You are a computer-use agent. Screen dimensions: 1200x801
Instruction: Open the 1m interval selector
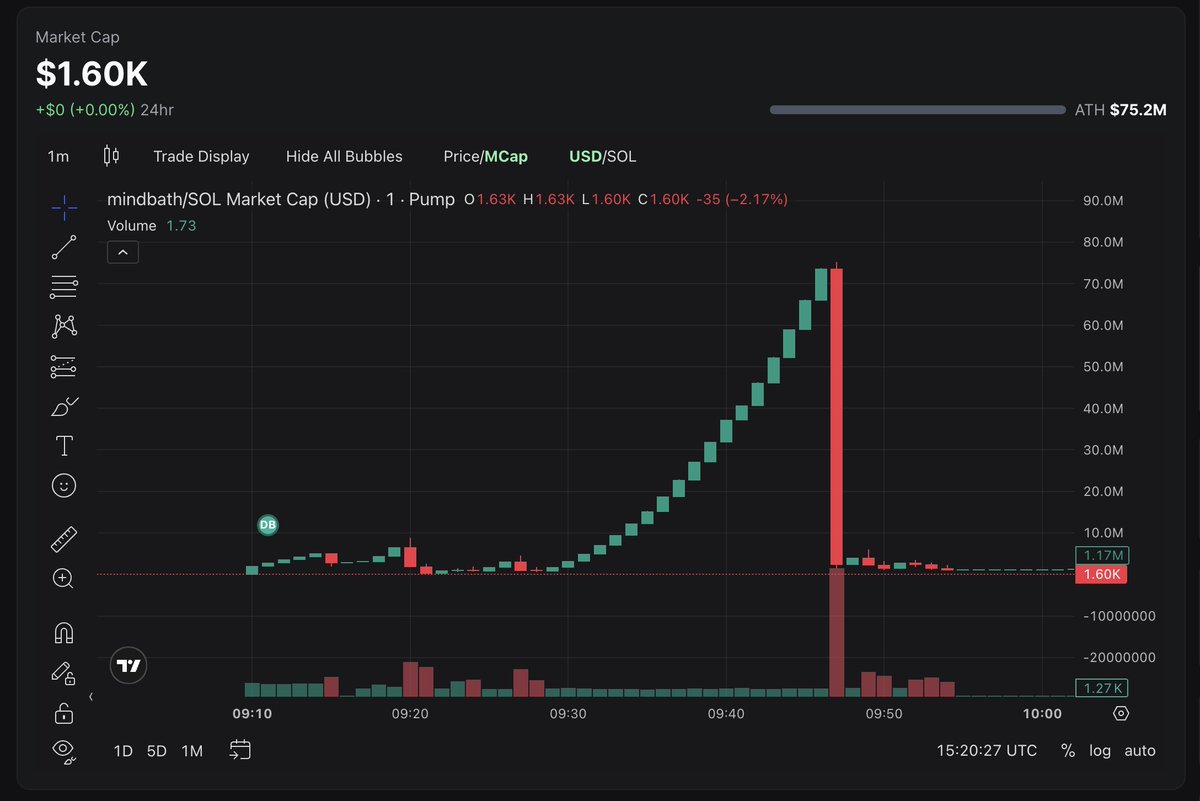coord(58,156)
